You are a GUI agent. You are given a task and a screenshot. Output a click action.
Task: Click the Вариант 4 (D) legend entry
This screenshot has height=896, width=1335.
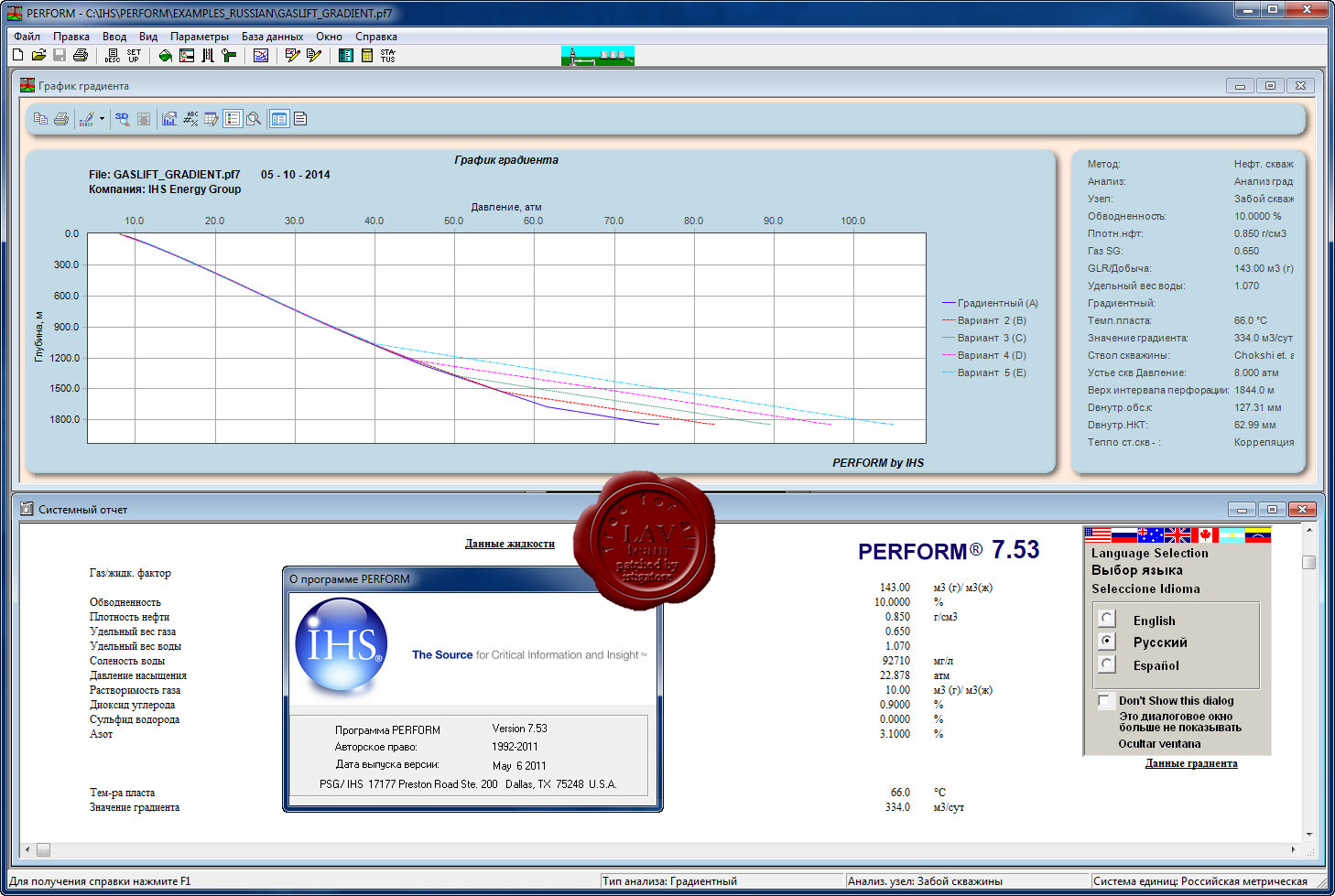[x=984, y=355]
